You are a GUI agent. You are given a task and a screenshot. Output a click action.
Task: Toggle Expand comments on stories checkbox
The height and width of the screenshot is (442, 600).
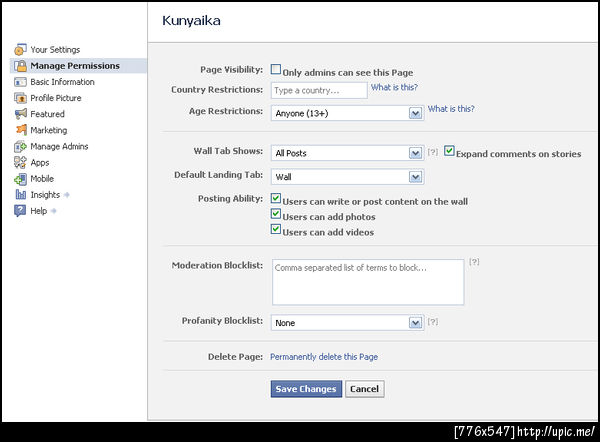(449, 151)
